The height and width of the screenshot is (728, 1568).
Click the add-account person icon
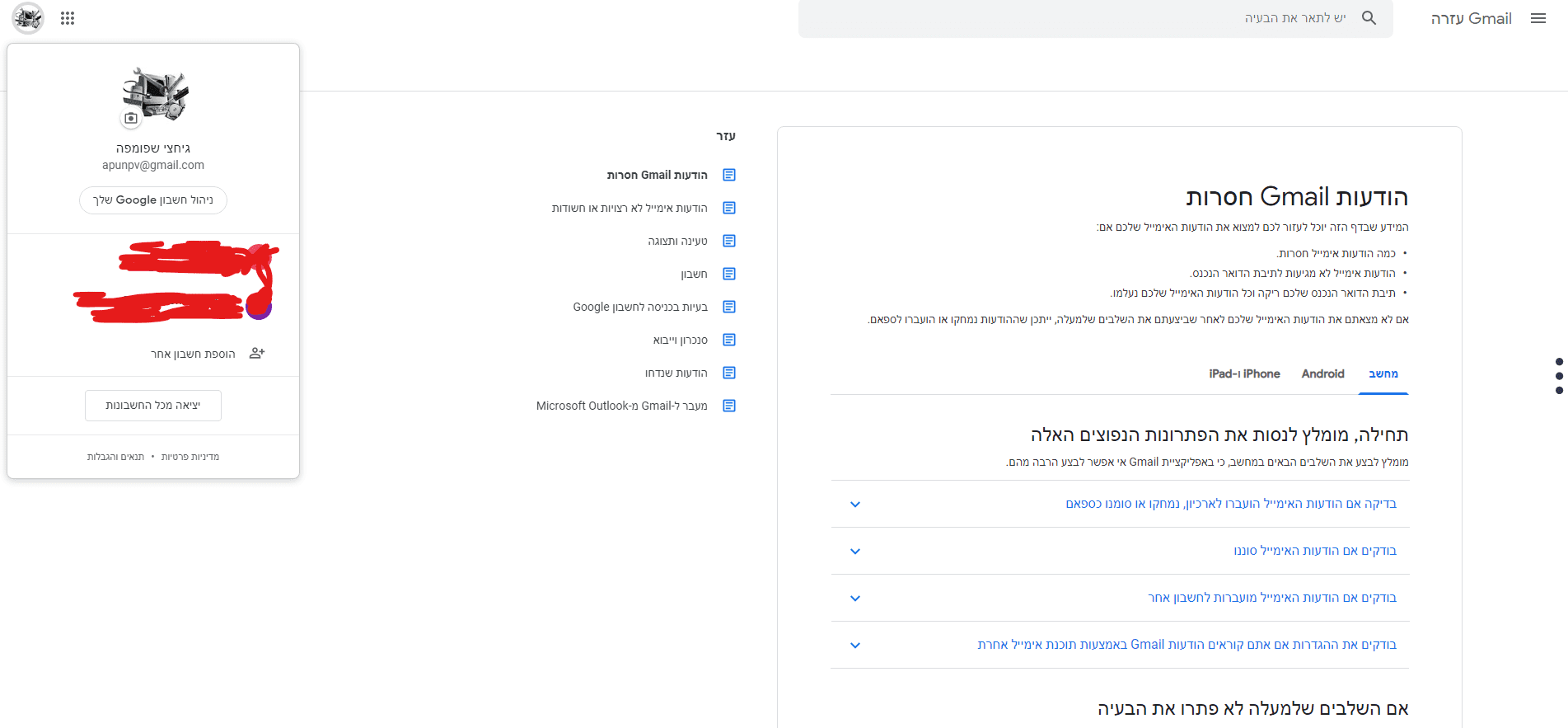point(257,354)
